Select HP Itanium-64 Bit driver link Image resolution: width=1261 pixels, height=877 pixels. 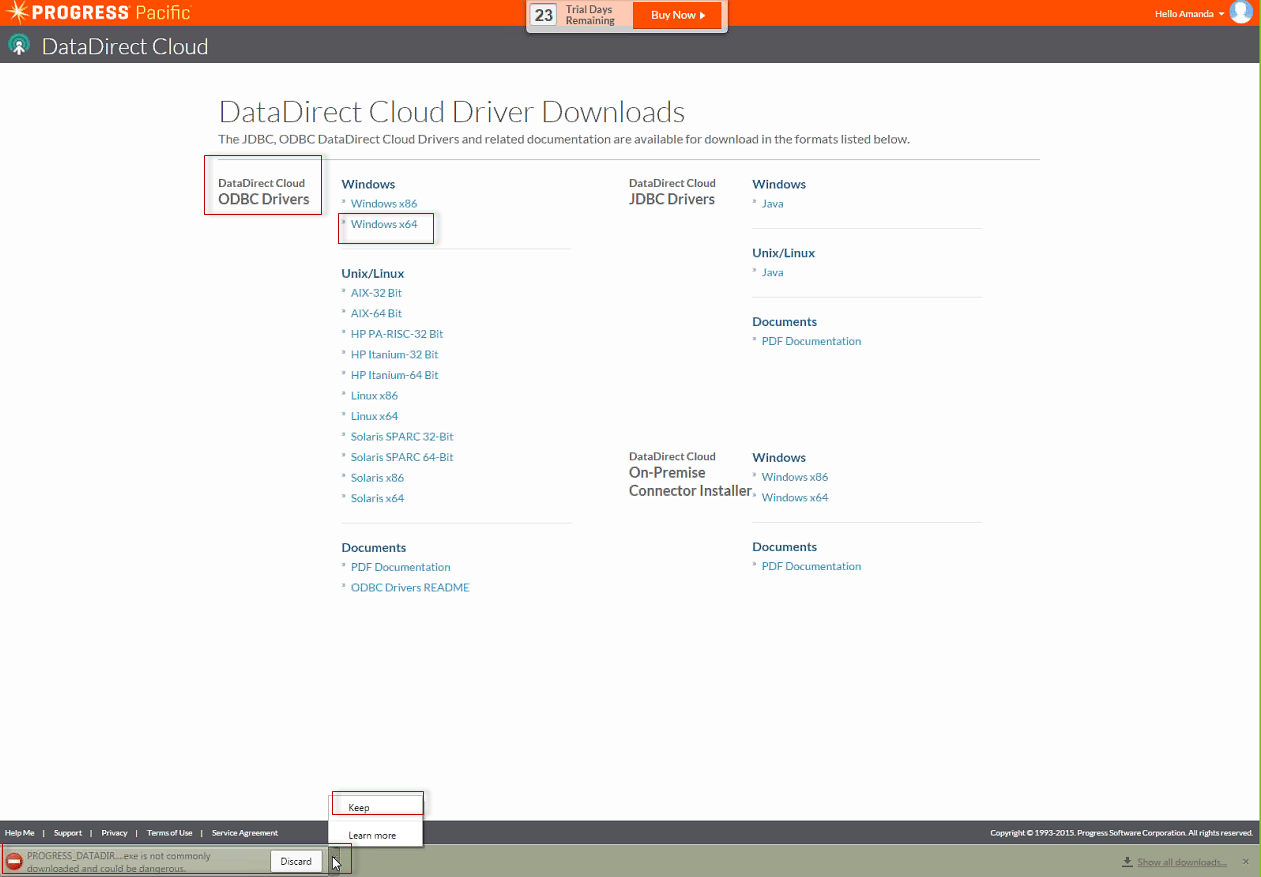(x=394, y=375)
